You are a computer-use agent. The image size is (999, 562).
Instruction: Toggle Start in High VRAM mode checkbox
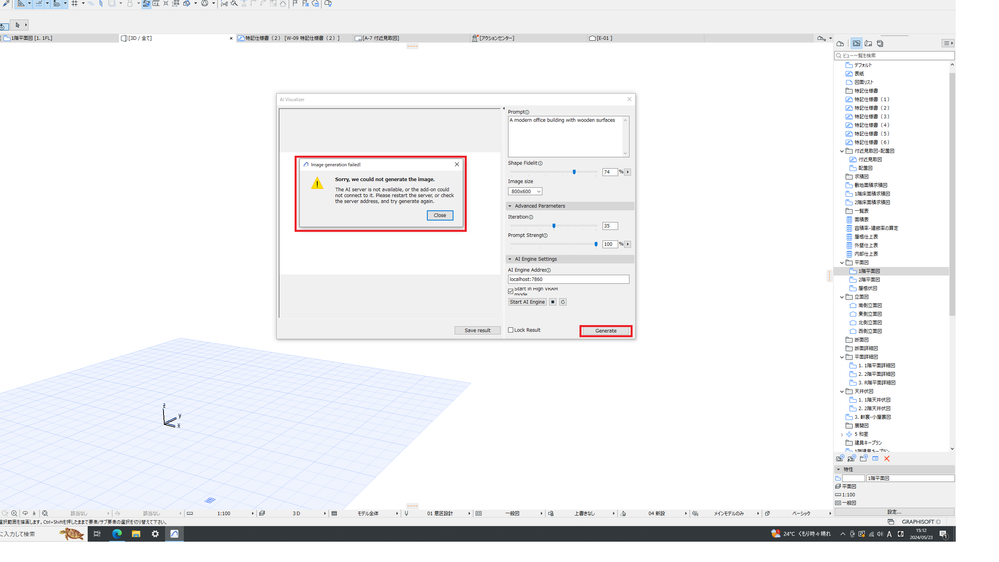[511, 291]
